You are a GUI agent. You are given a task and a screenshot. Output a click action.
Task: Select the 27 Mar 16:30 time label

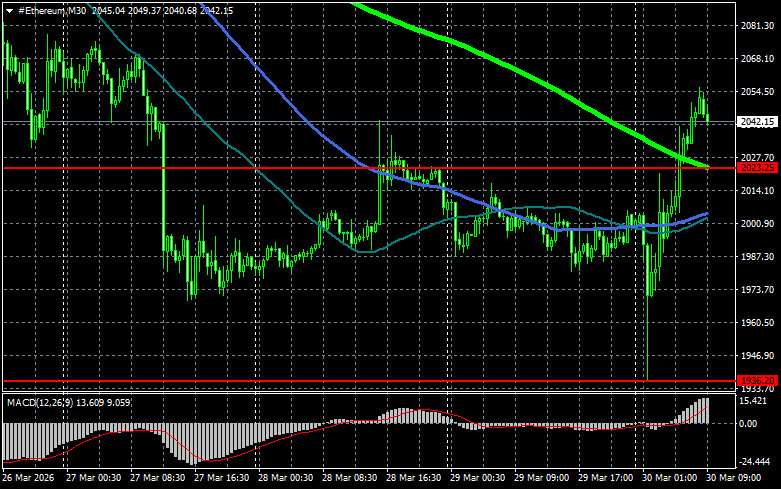pyautogui.click(x=222, y=478)
